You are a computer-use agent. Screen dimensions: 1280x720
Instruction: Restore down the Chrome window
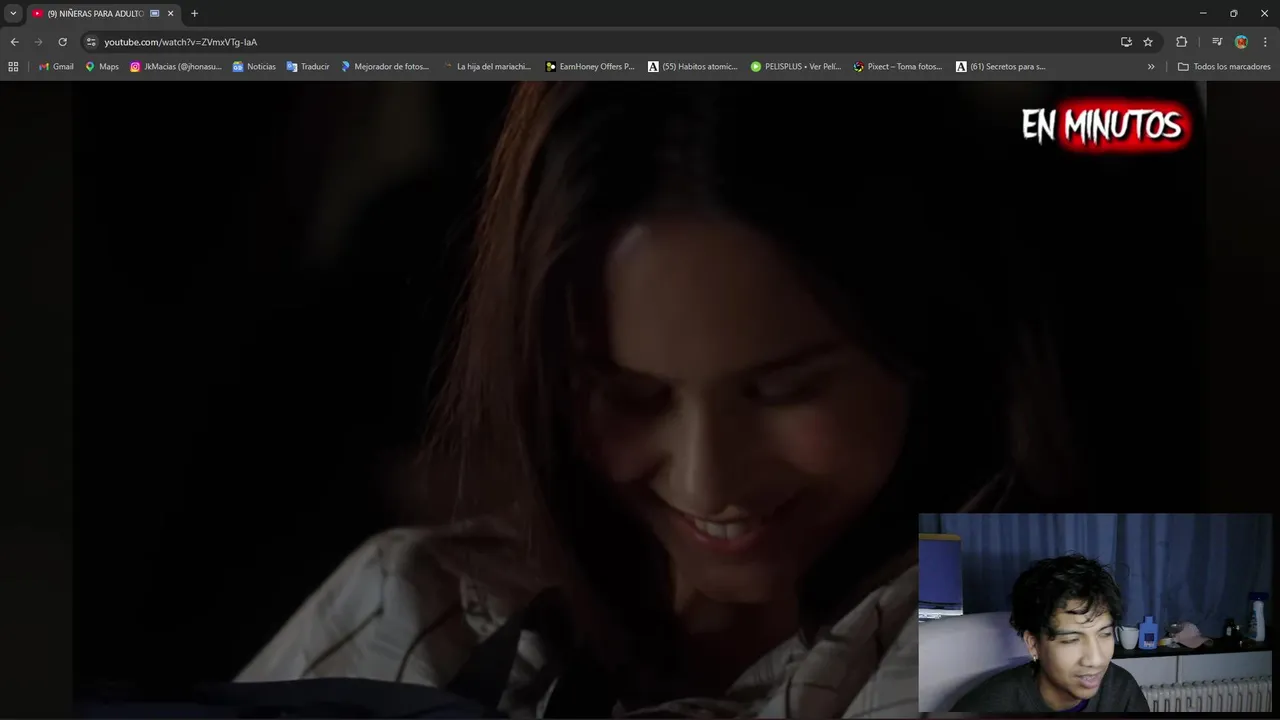coord(1233,13)
